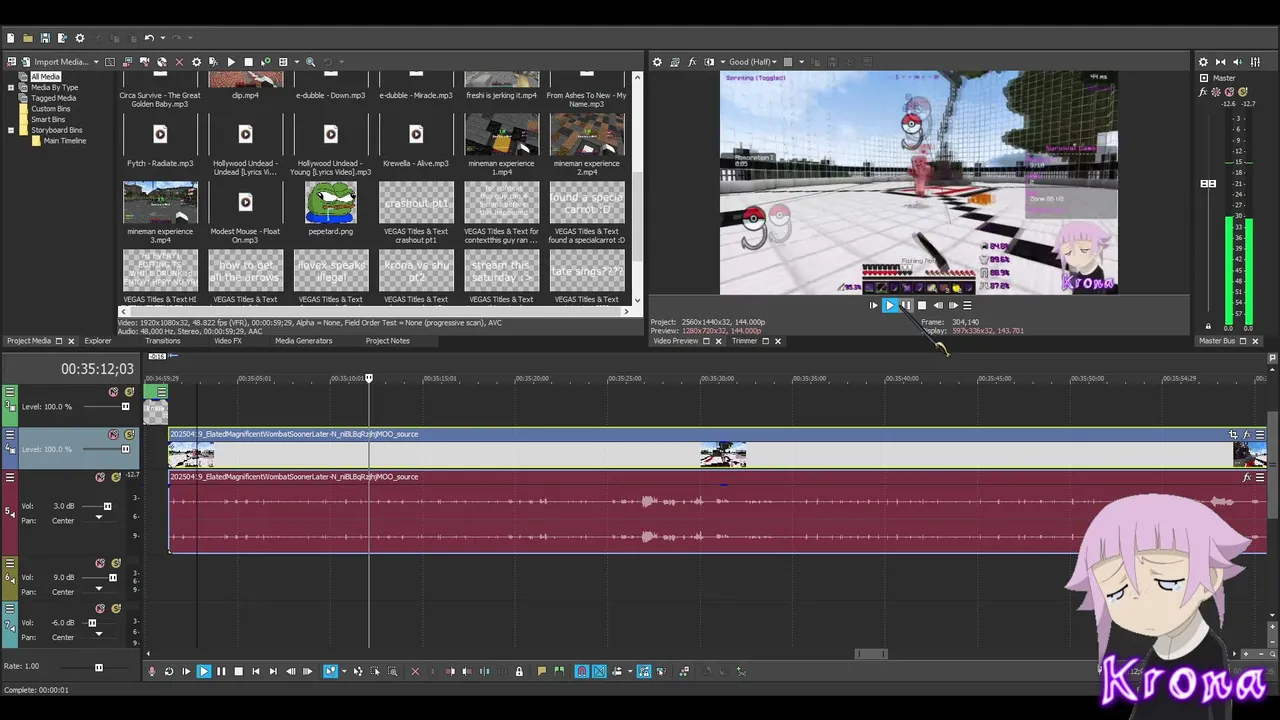1280x720 pixels.
Task: Mute video track 3
Action: click(113, 392)
